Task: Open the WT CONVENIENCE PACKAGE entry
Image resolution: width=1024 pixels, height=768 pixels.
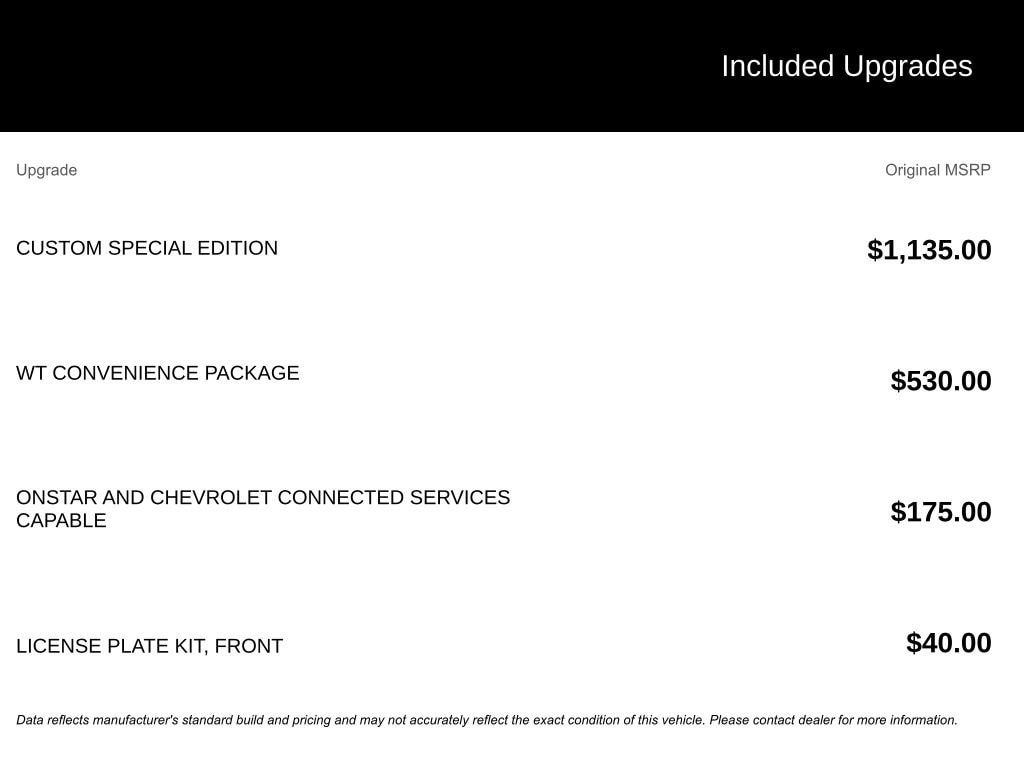Action: tap(157, 373)
